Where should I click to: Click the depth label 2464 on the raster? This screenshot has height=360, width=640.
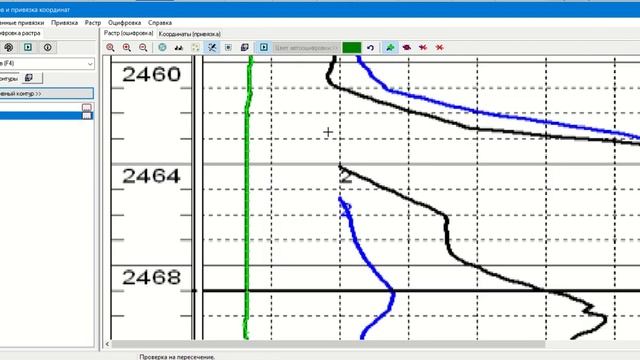pos(151,176)
